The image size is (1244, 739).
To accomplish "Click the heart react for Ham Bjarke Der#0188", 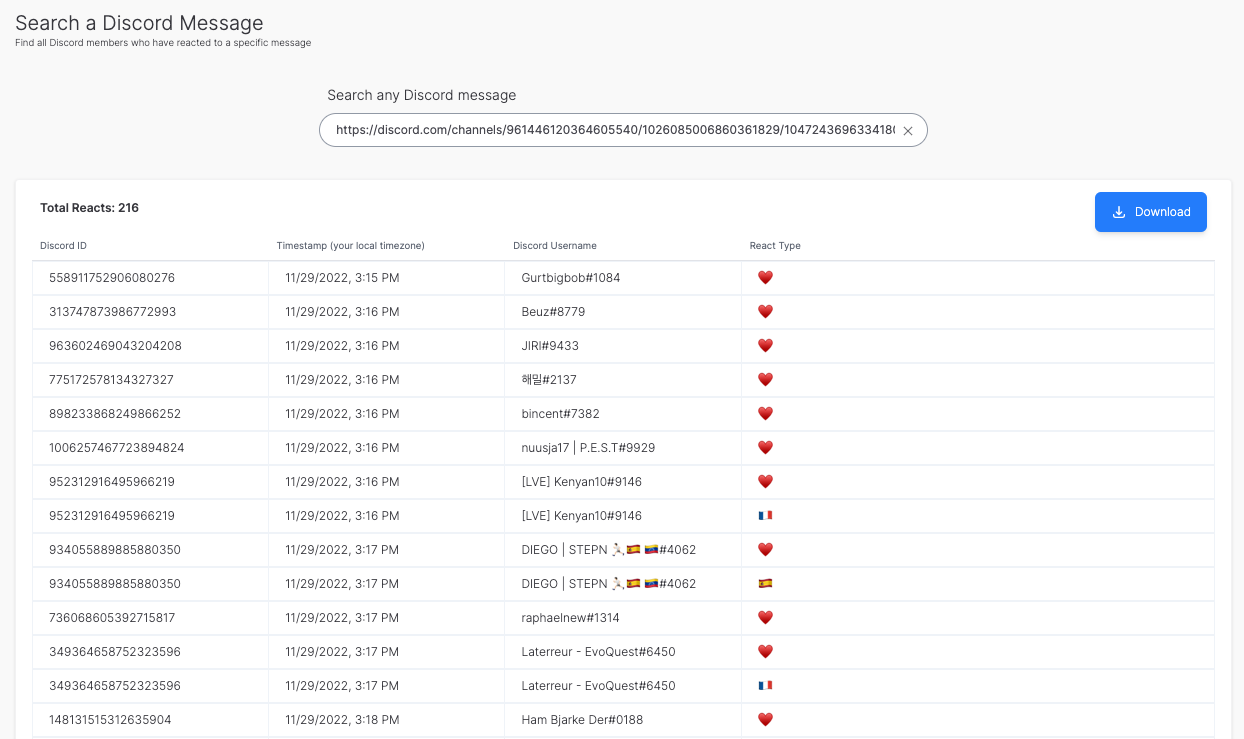I will click(765, 720).
